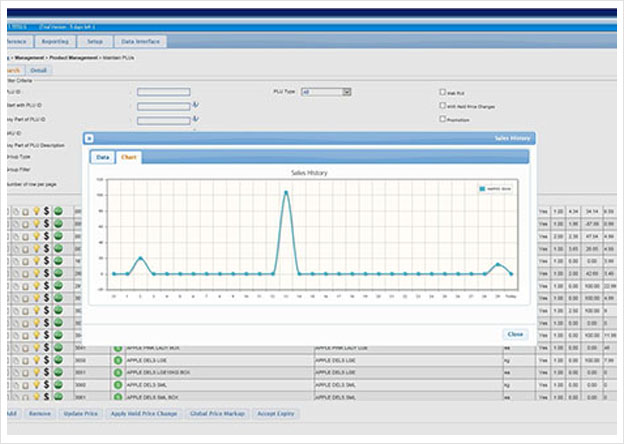Click the Global Price Markup button

(217, 414)
